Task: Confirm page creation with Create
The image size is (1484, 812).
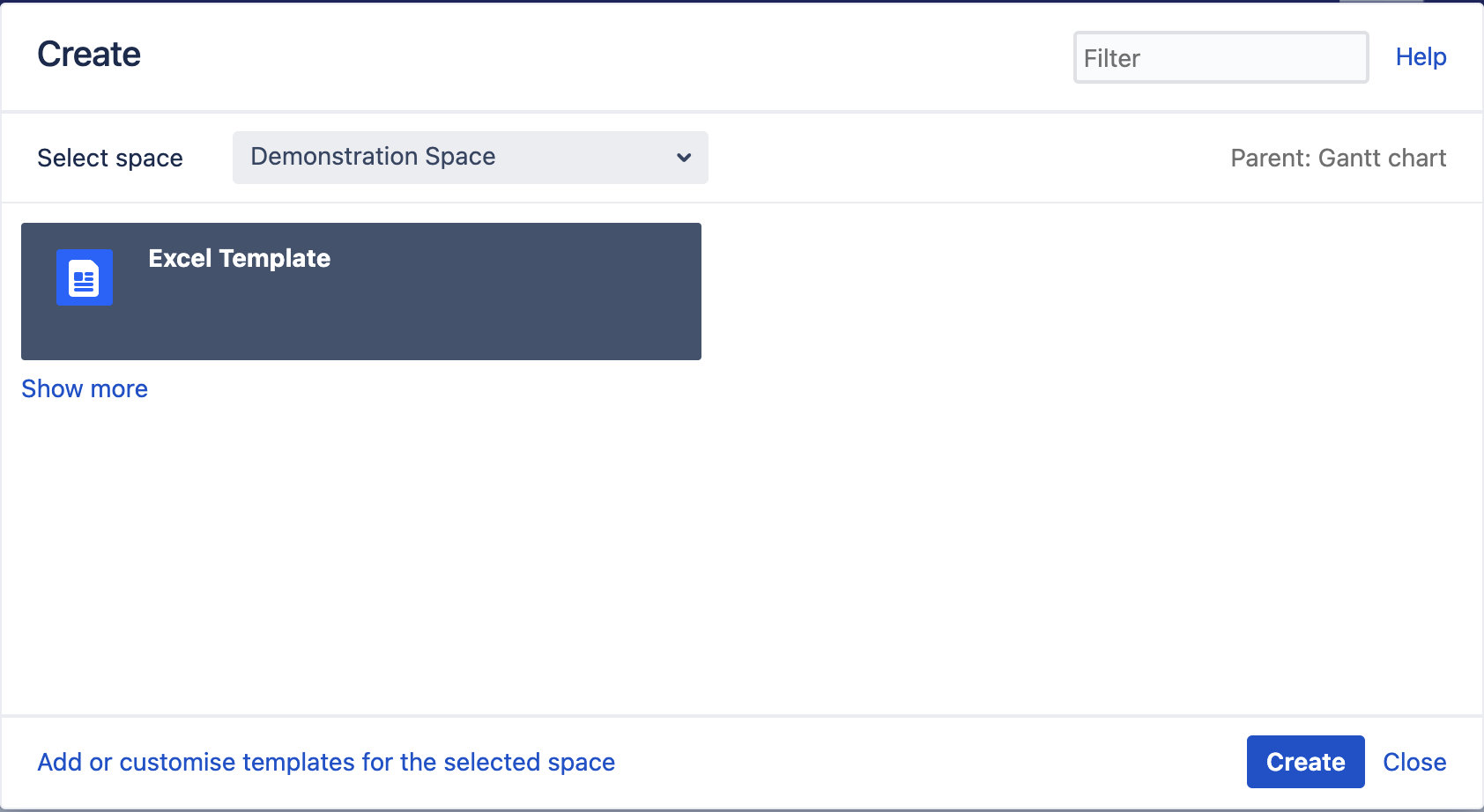Action: coord(1304,762)
